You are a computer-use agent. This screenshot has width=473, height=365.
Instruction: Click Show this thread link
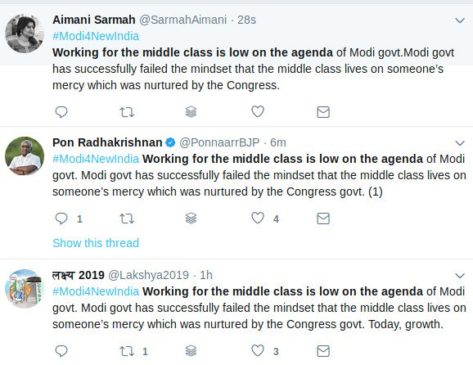[96, 243]
